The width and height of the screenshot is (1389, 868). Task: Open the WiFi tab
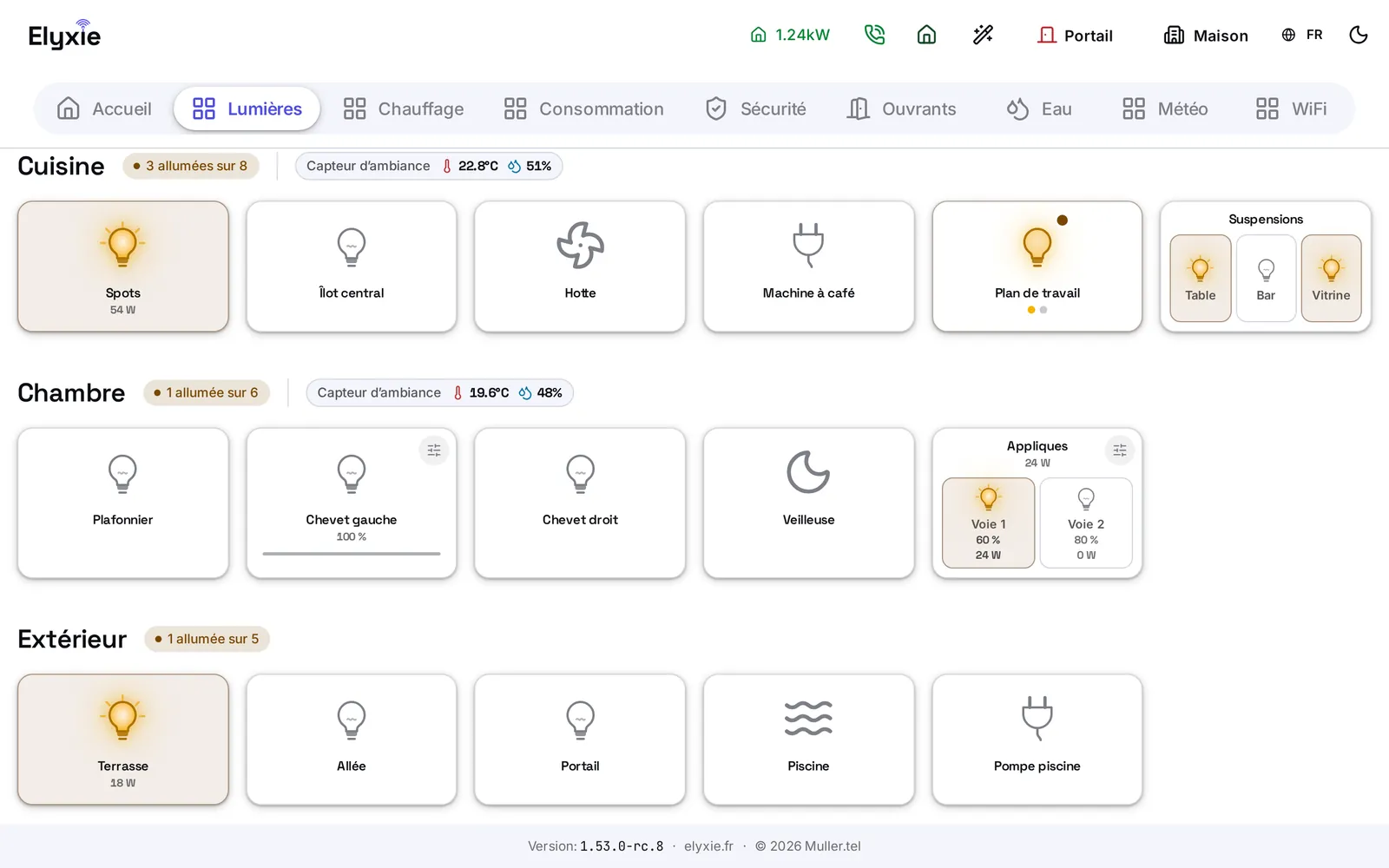1292,108
